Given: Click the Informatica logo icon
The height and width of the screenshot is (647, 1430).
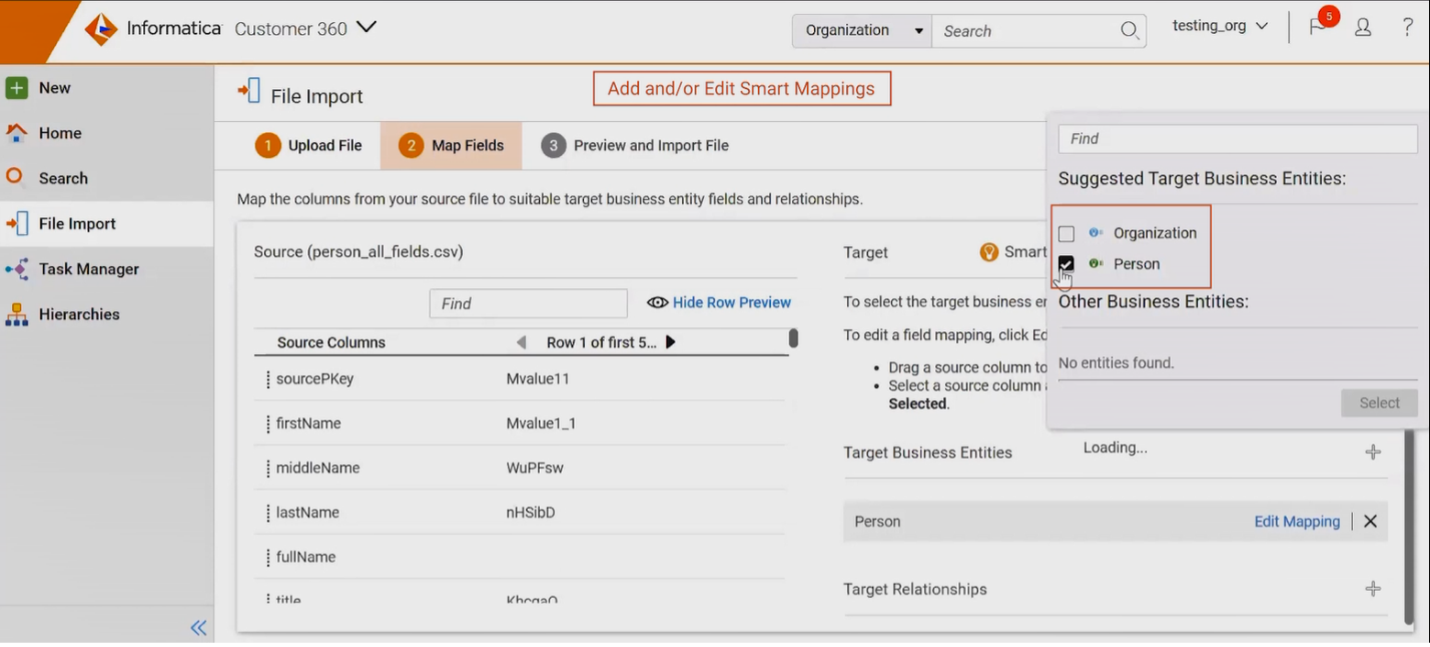Looking at the screenshot, I should point(101,29).
